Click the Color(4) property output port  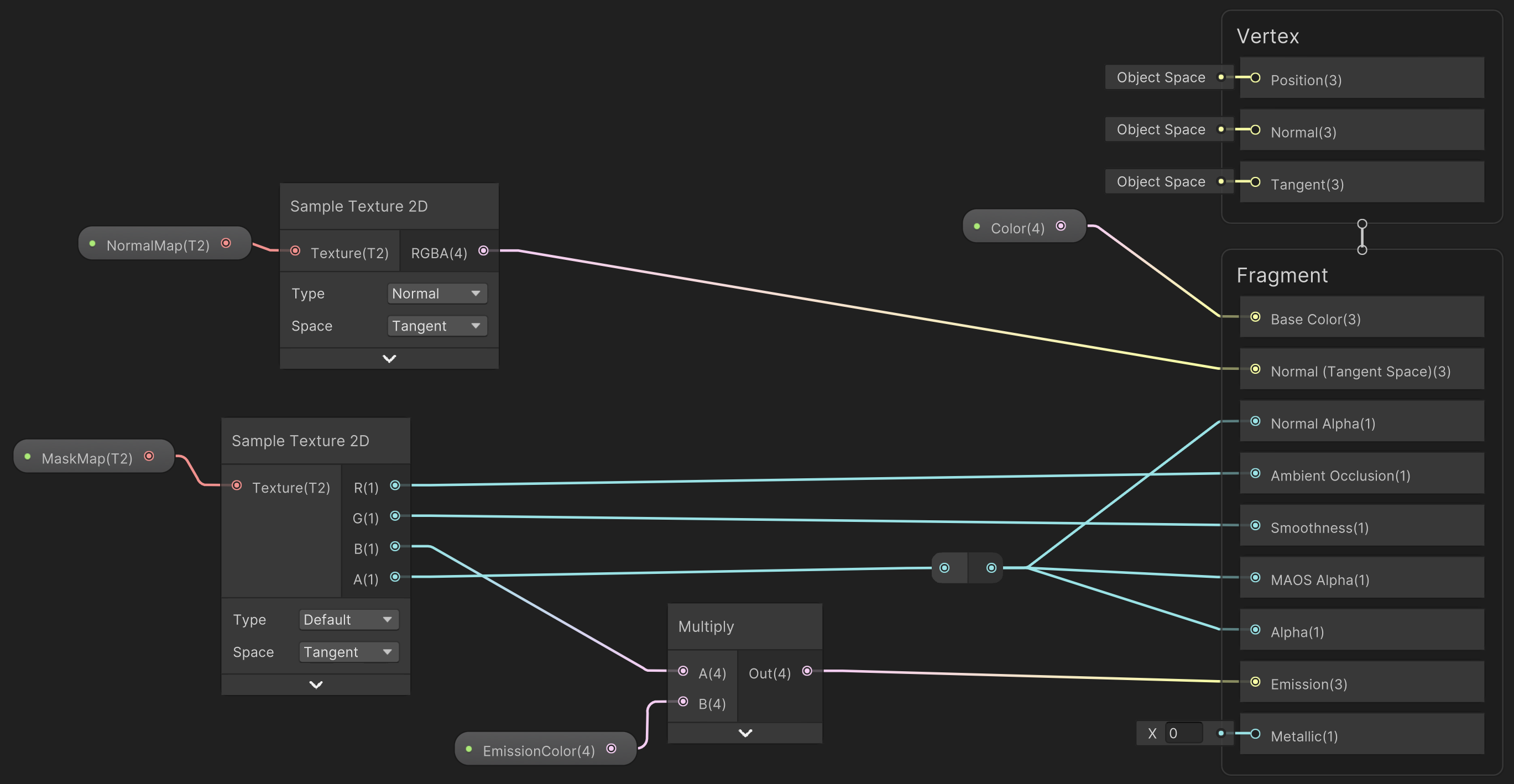[1061, 226]
